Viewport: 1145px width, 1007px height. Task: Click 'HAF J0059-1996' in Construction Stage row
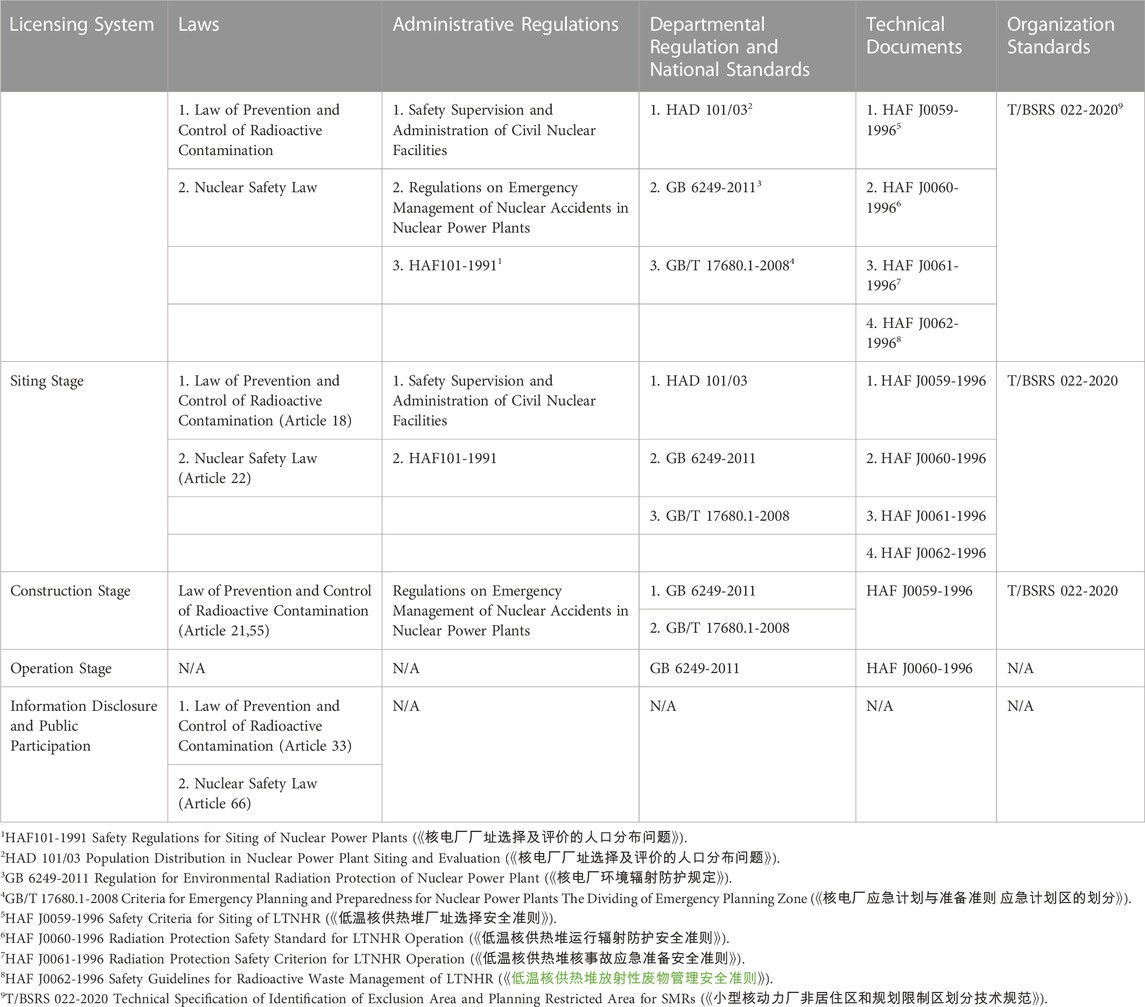tap(919, 591)
